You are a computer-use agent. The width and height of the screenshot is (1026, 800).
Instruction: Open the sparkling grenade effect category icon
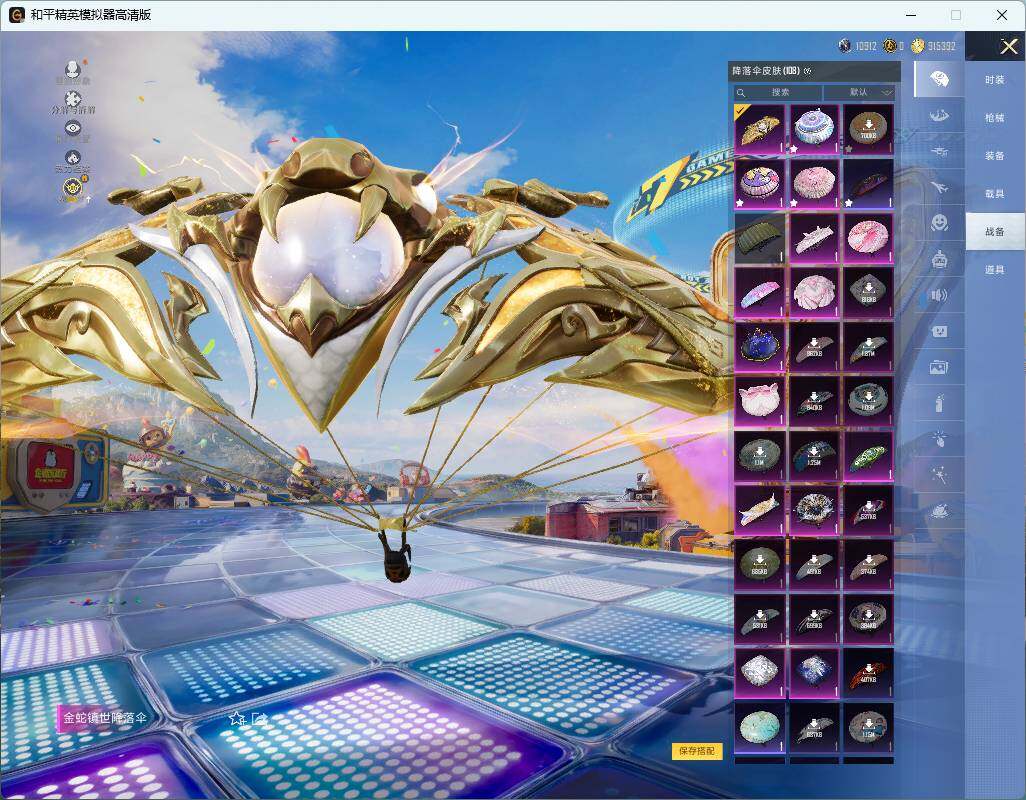pyautogui.click(x=939, y=440)
